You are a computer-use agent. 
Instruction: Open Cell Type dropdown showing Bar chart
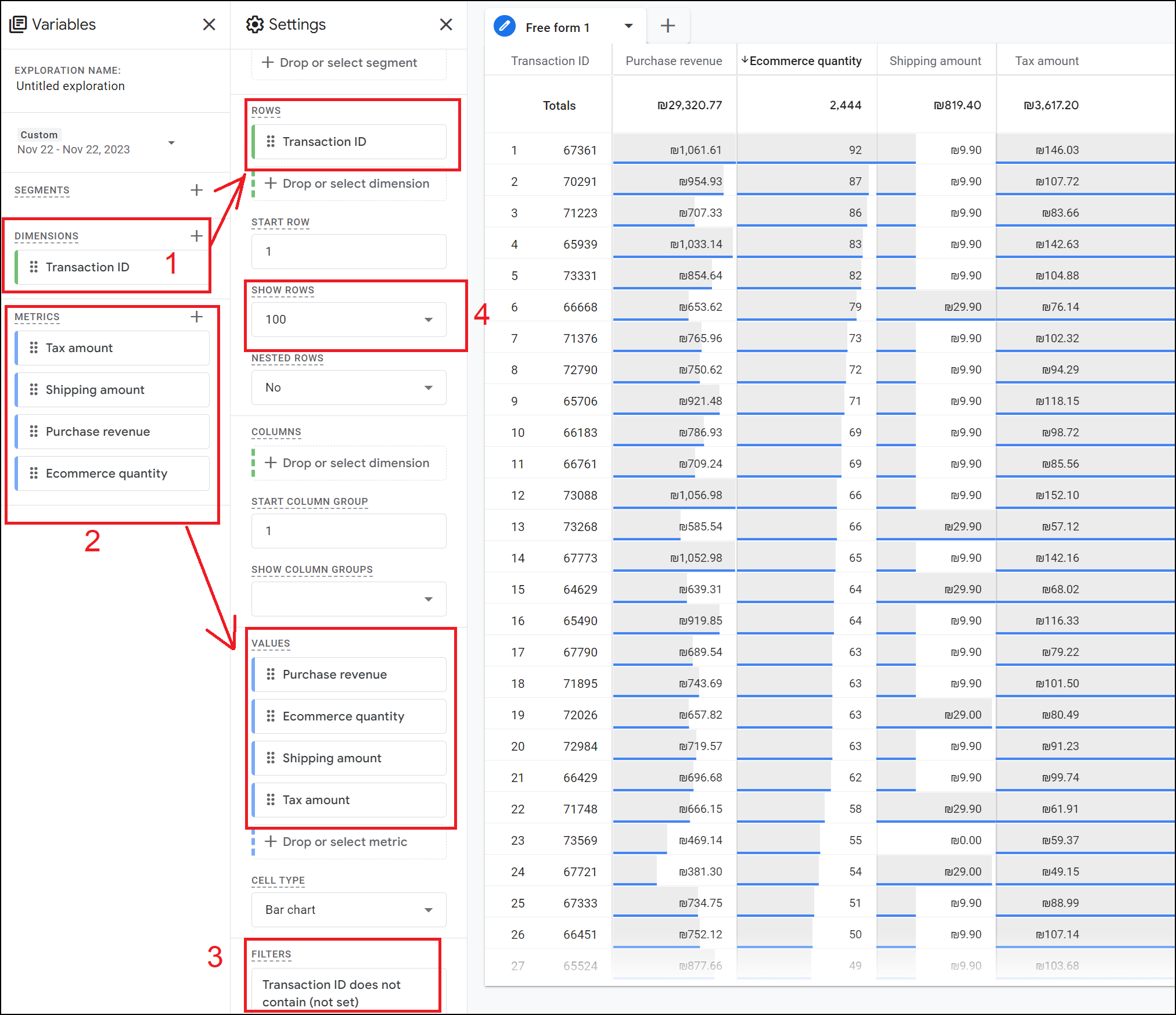pos(349,910)
